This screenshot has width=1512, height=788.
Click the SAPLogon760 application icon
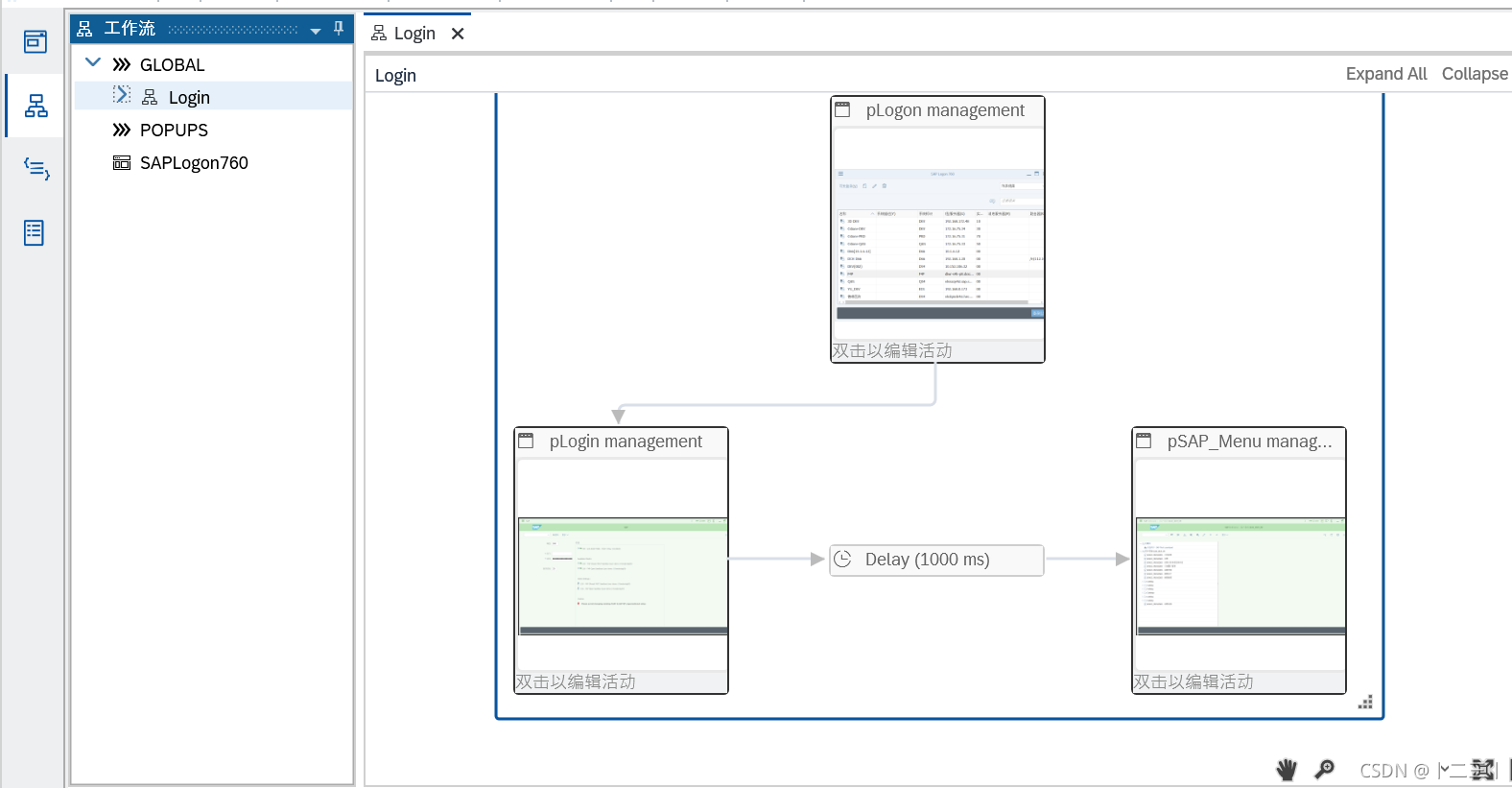click(122, 163)
